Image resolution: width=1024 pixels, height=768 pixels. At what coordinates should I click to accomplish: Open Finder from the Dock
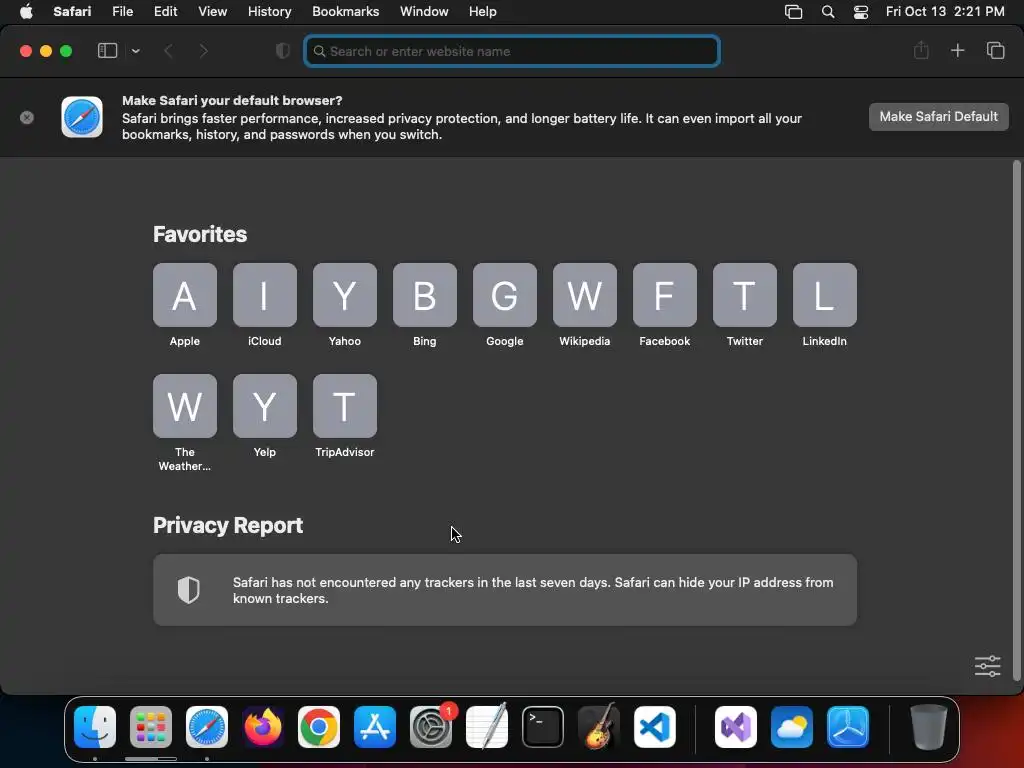coord(95,727)
